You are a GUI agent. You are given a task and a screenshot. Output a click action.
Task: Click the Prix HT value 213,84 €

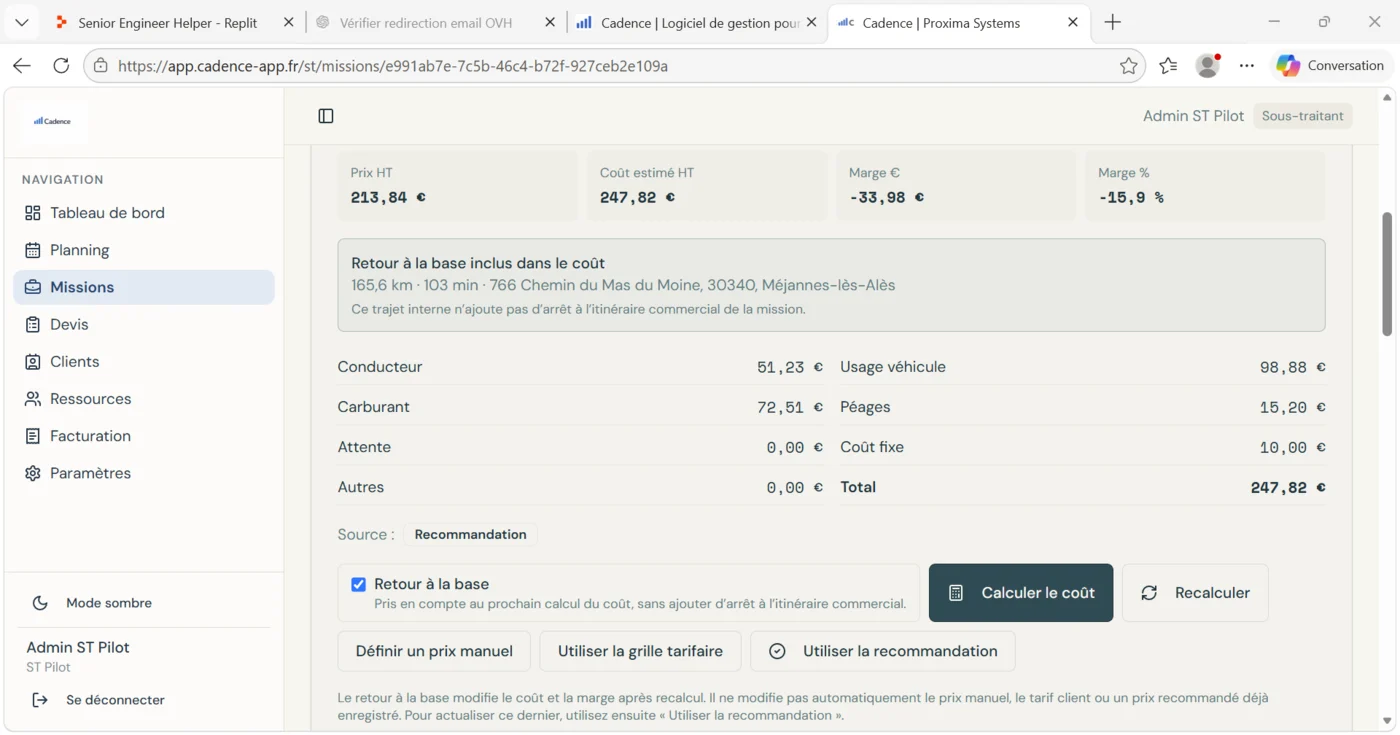(388, 198)
